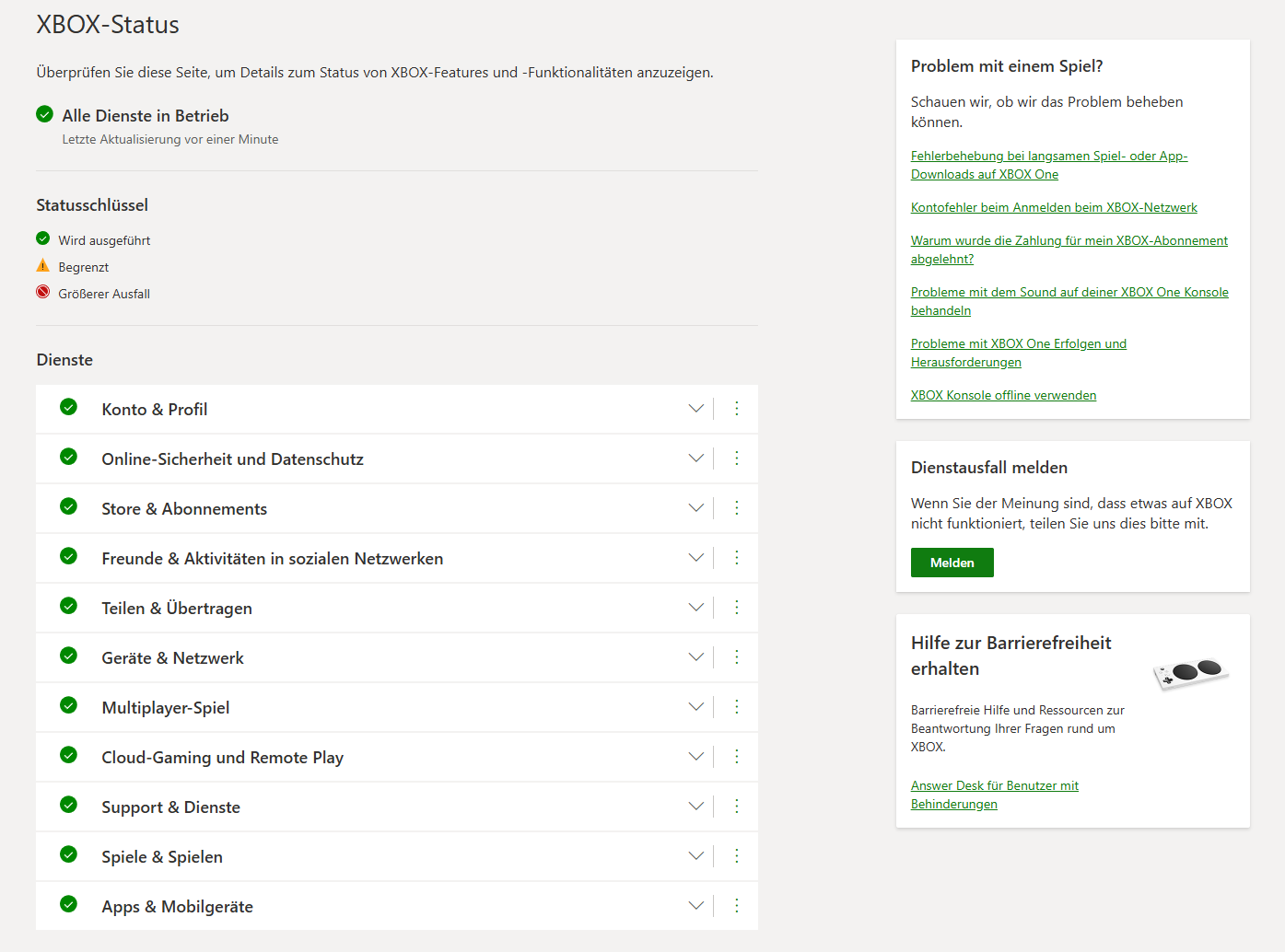Expand Cloud-Gaming und Remote Play chevron
Viewport: 1285px width, 952px height.
696,757
